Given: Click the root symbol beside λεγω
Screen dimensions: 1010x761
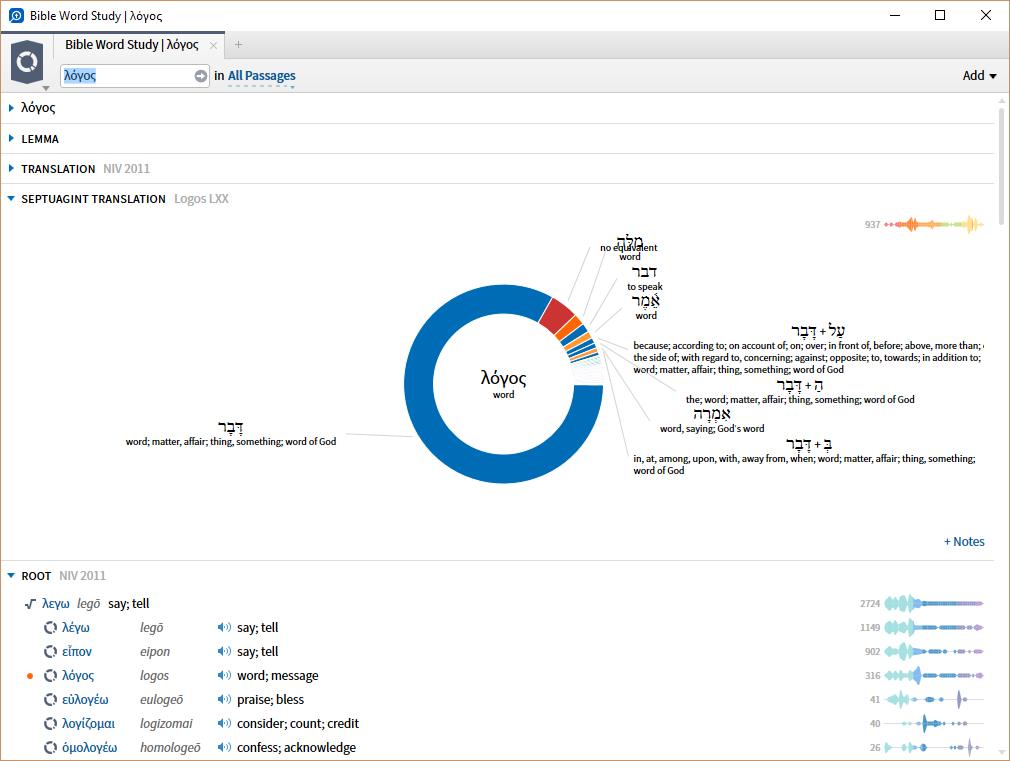Looking at the screenshot, I should click(30, 604).
